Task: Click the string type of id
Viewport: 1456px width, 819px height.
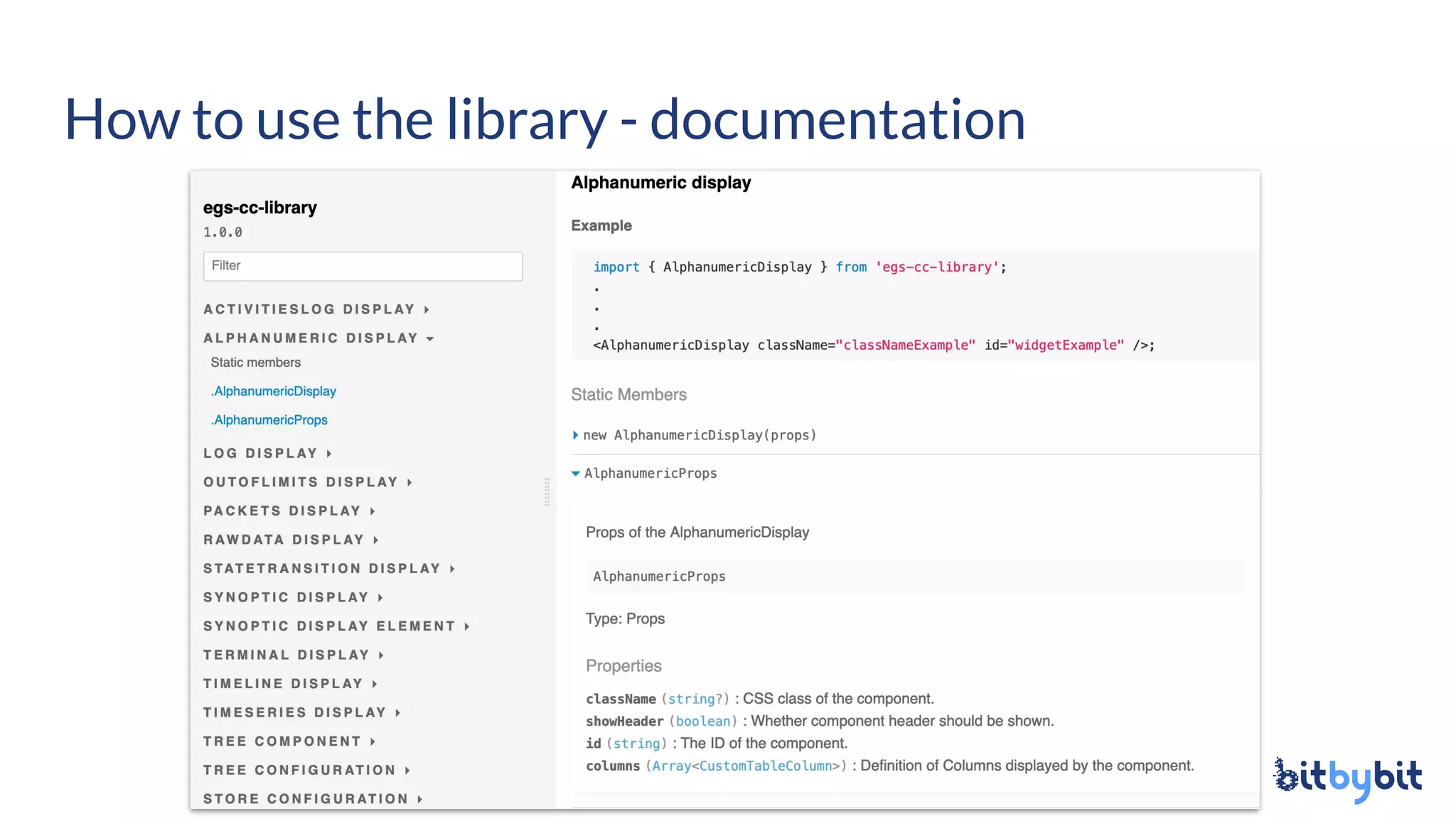Action: pyautogui.click(x=637, y=744)
